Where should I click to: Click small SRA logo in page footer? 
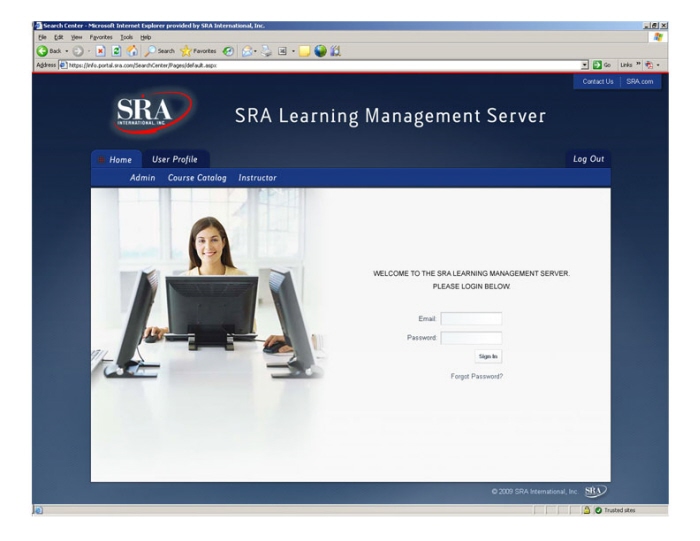(596, 491)
